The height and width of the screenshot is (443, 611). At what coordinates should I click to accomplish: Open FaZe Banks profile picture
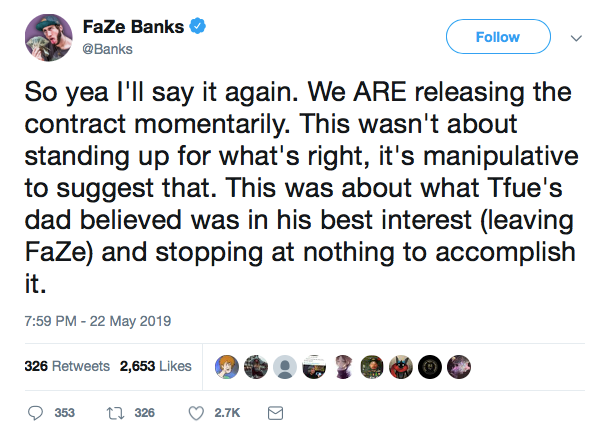tap(44, 38)
